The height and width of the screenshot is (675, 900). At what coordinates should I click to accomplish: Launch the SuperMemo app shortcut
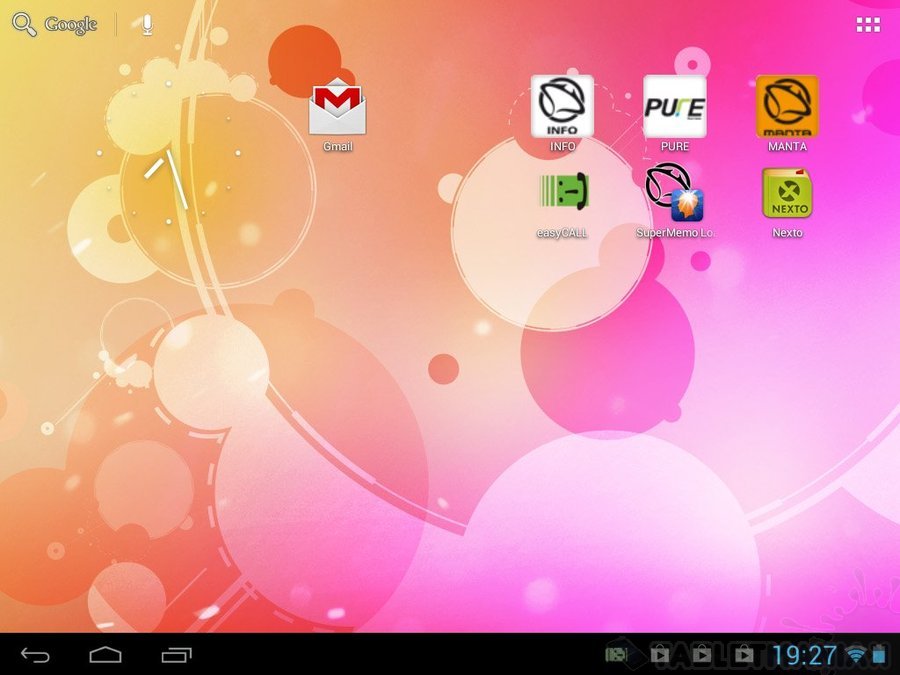[674, 193]
